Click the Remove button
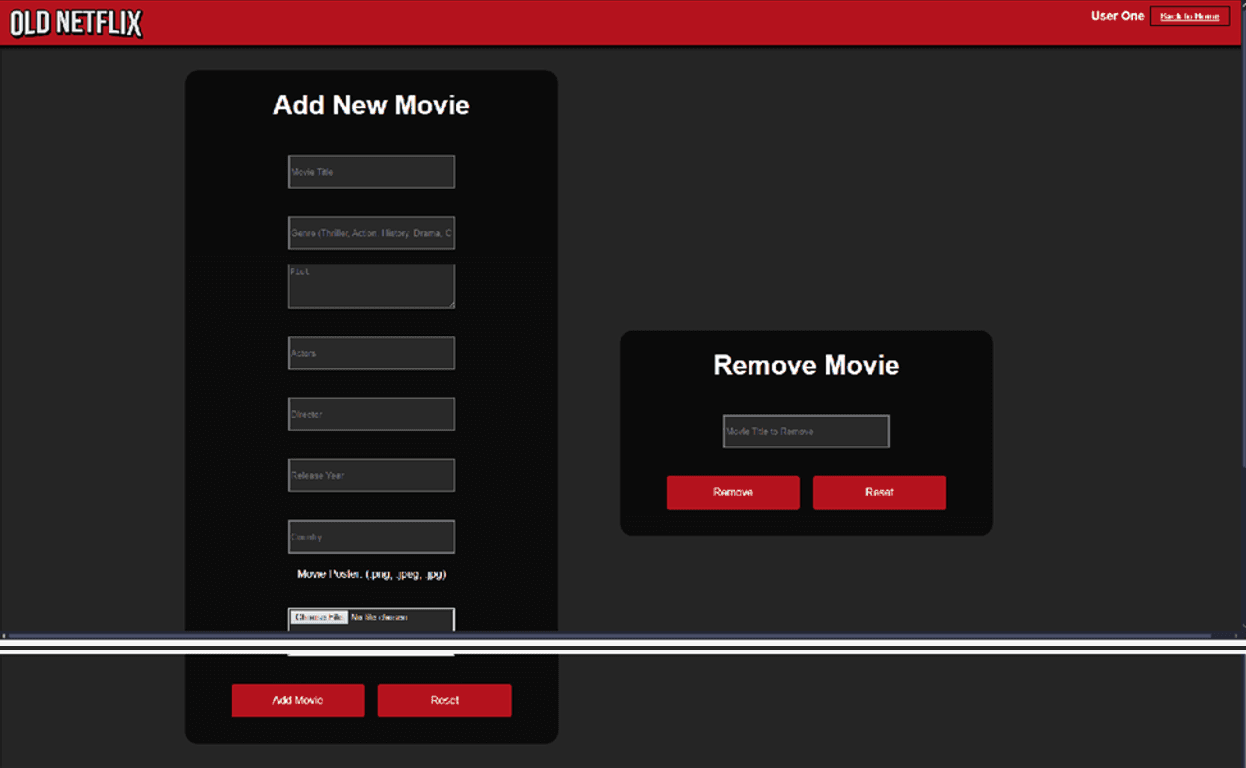Image resolution: width=1246 pixels, height=768 pixels. point(733,492)
